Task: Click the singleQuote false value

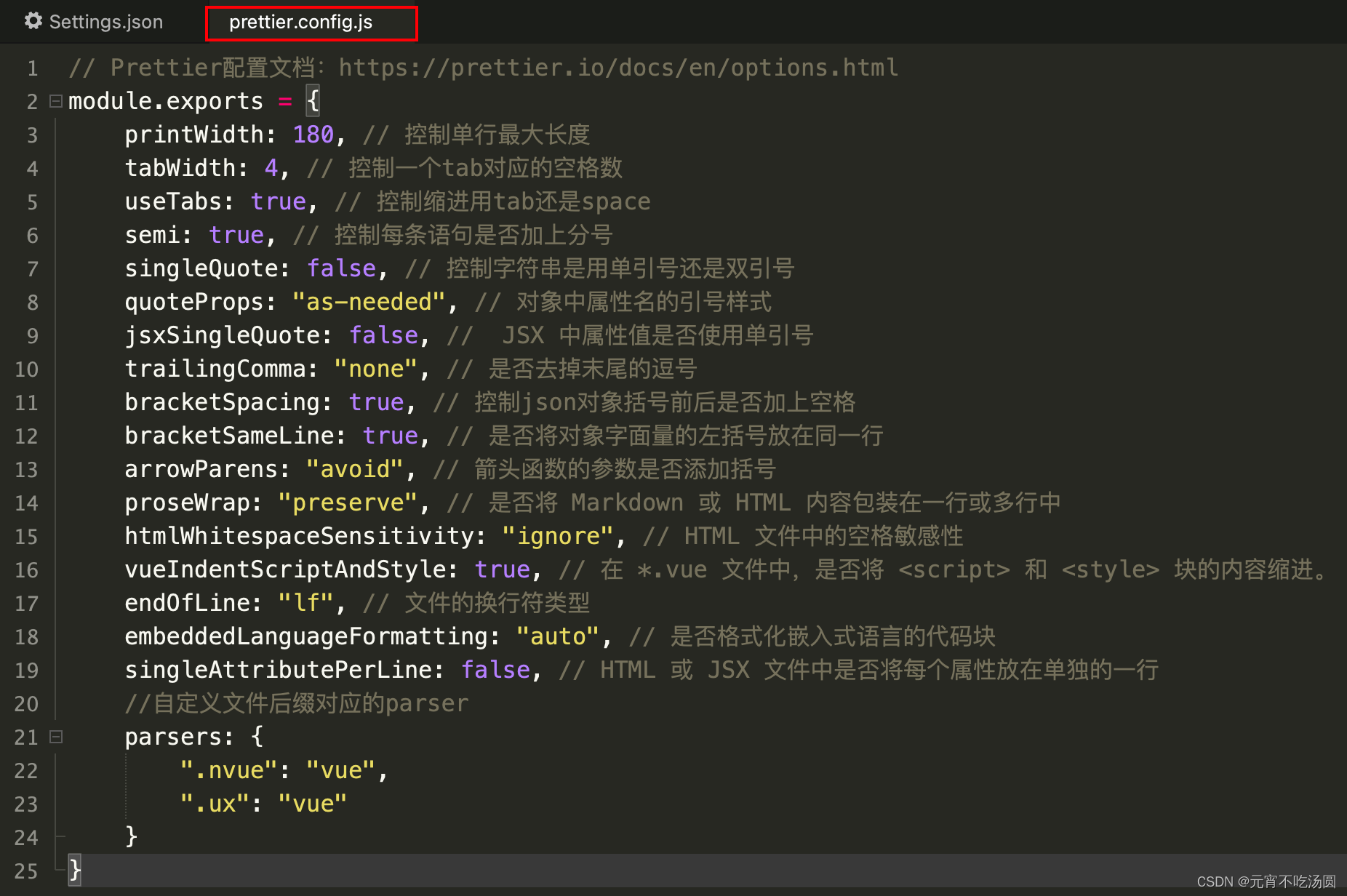Action: 342,268
